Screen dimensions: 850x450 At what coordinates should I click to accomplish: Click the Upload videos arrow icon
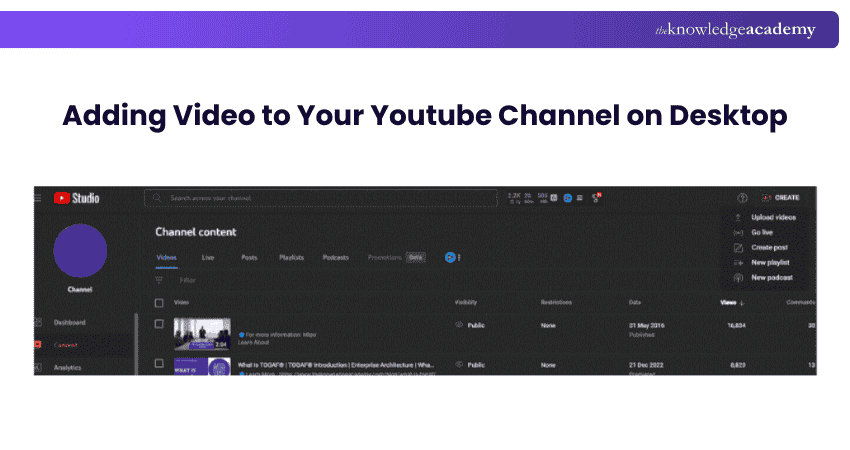(738, 217)
